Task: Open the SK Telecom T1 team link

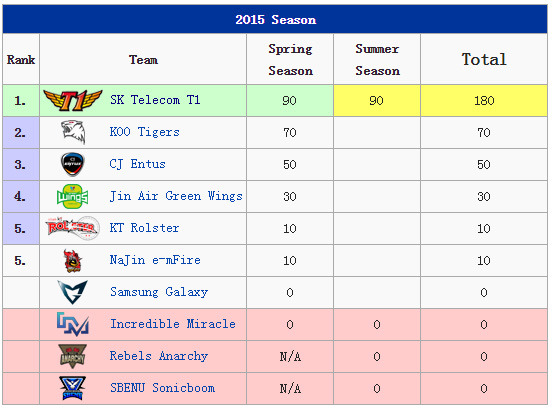Action: [x=155, y=100]
